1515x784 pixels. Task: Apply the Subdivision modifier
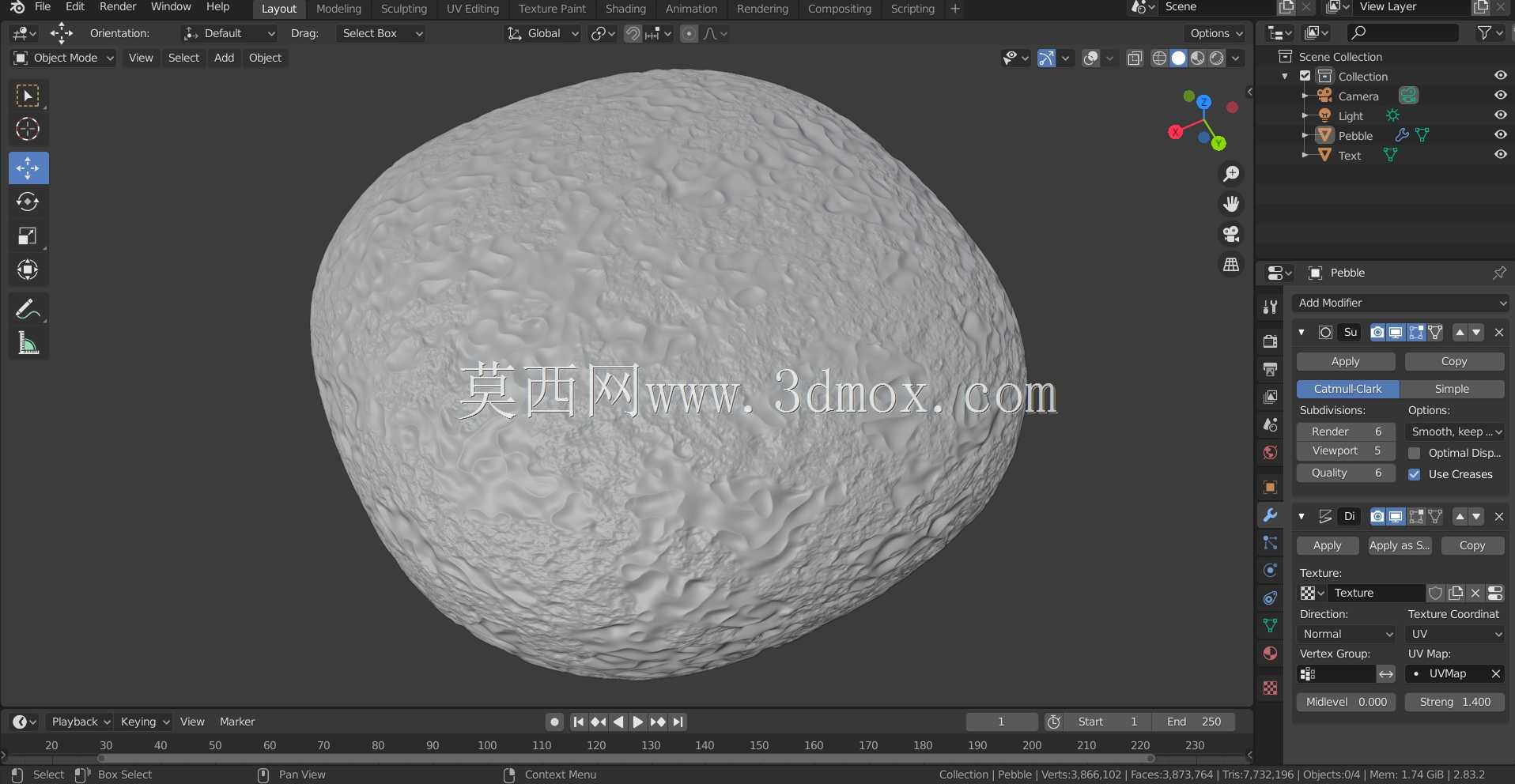(1346, 361)
